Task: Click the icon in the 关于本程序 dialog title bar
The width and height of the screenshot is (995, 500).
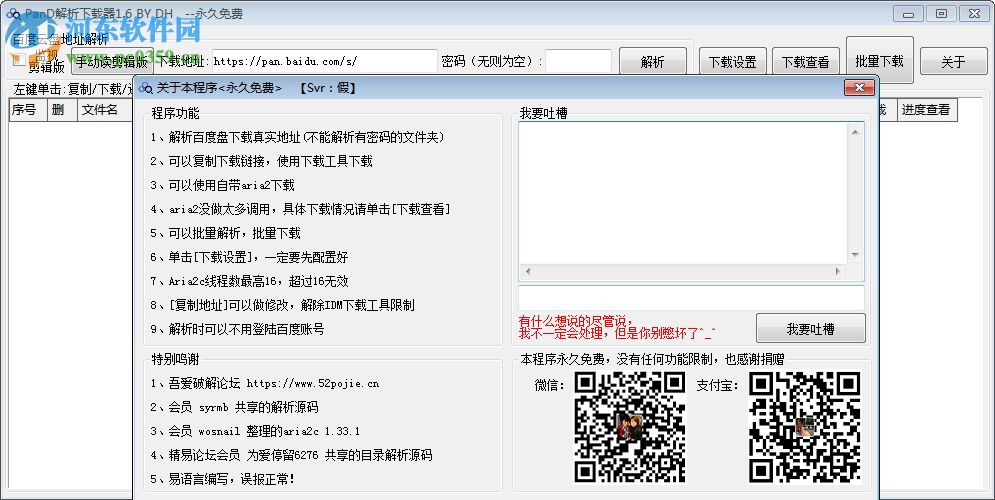Action: [146, 88]
